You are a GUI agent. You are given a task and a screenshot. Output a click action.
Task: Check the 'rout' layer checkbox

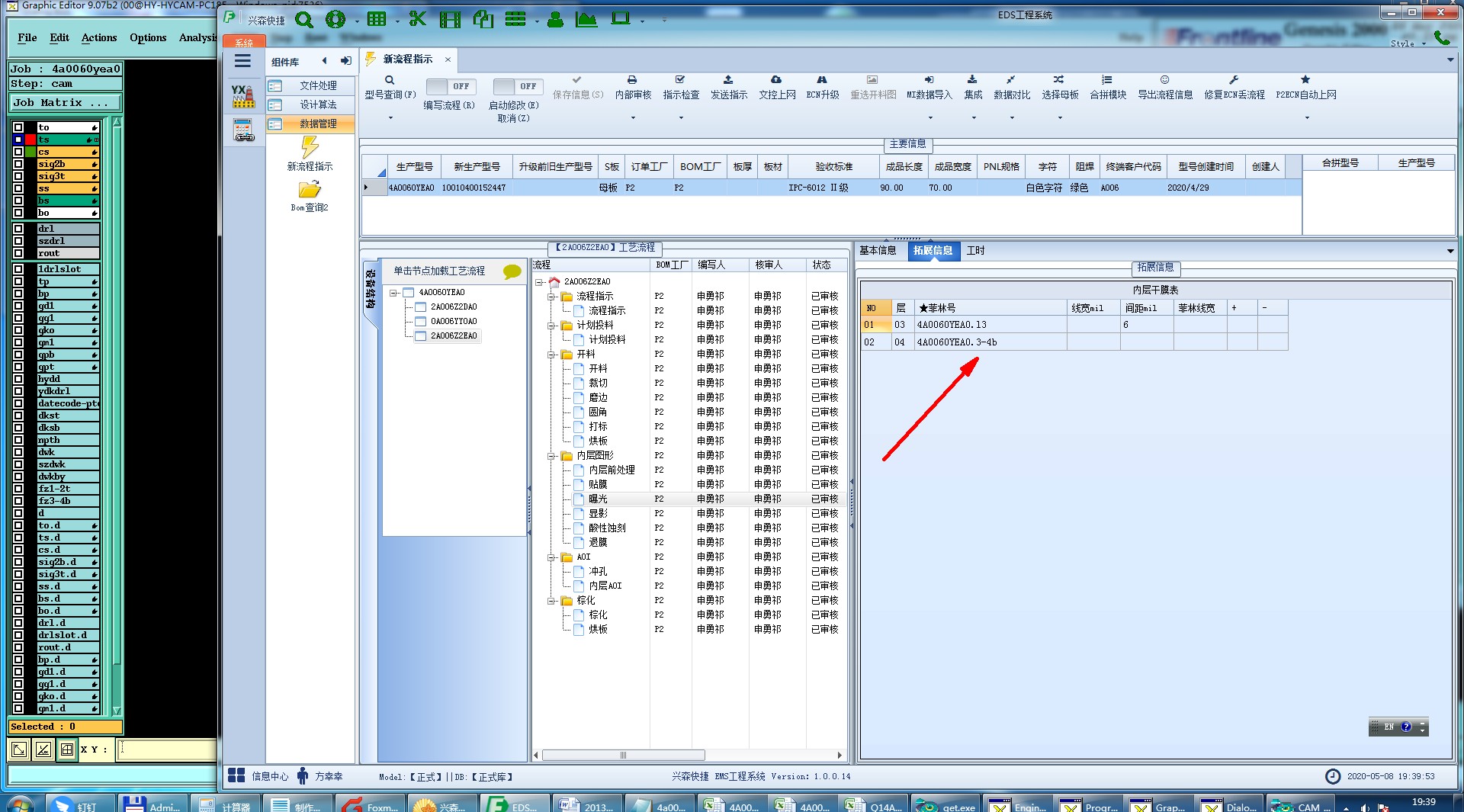[x=18, y=253]
